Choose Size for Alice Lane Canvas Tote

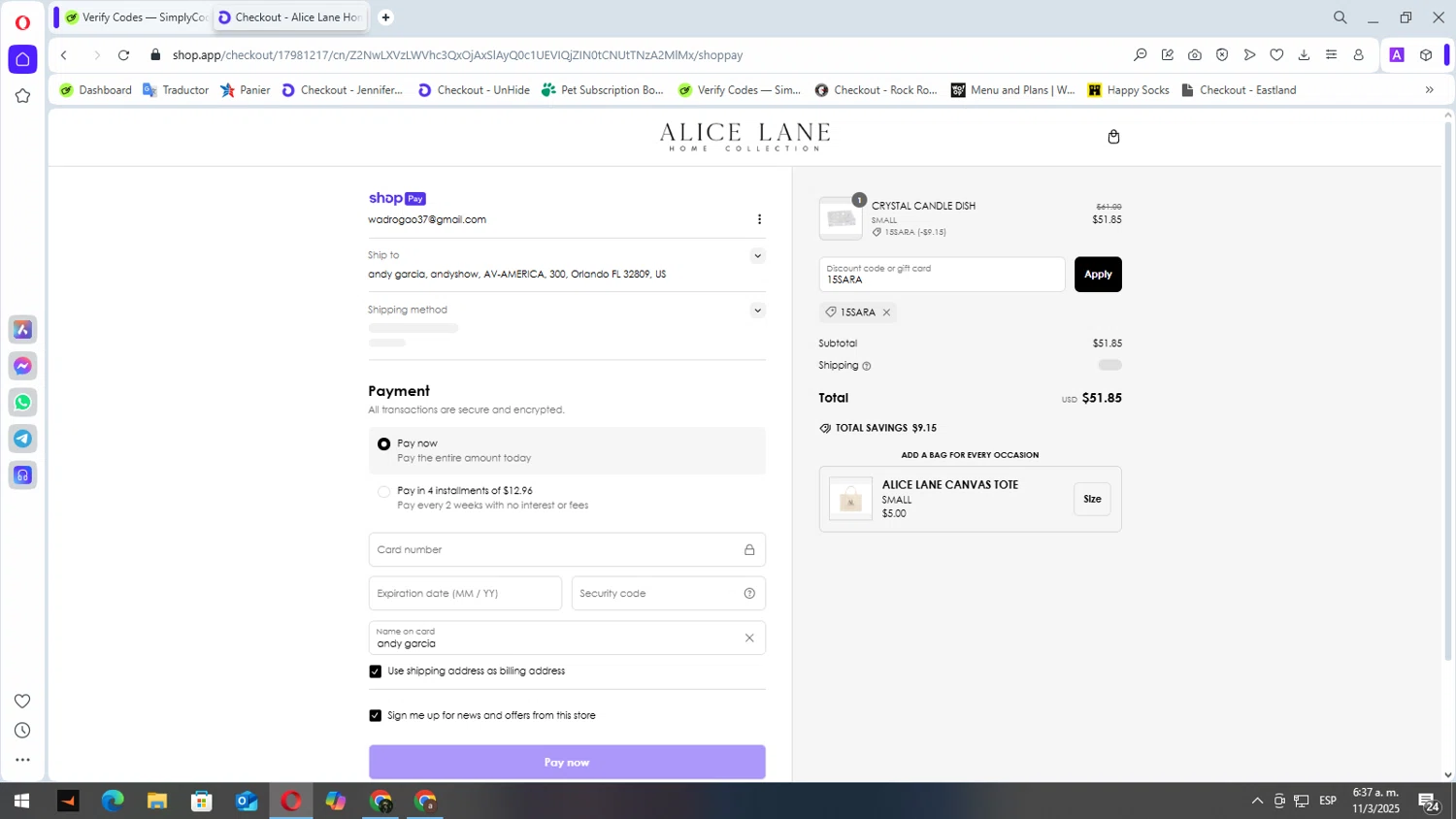[x=1092, y=499]
